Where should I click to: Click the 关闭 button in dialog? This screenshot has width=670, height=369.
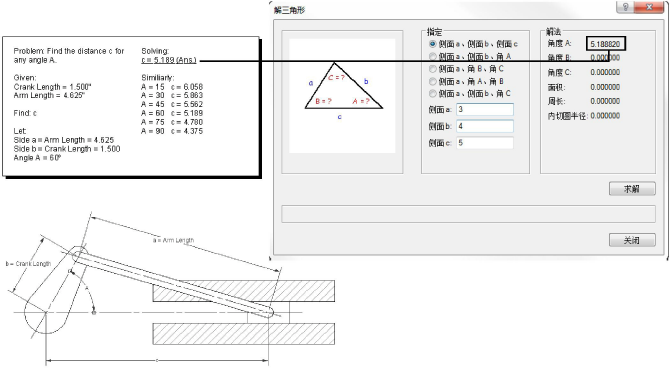(x=632, y=240)
